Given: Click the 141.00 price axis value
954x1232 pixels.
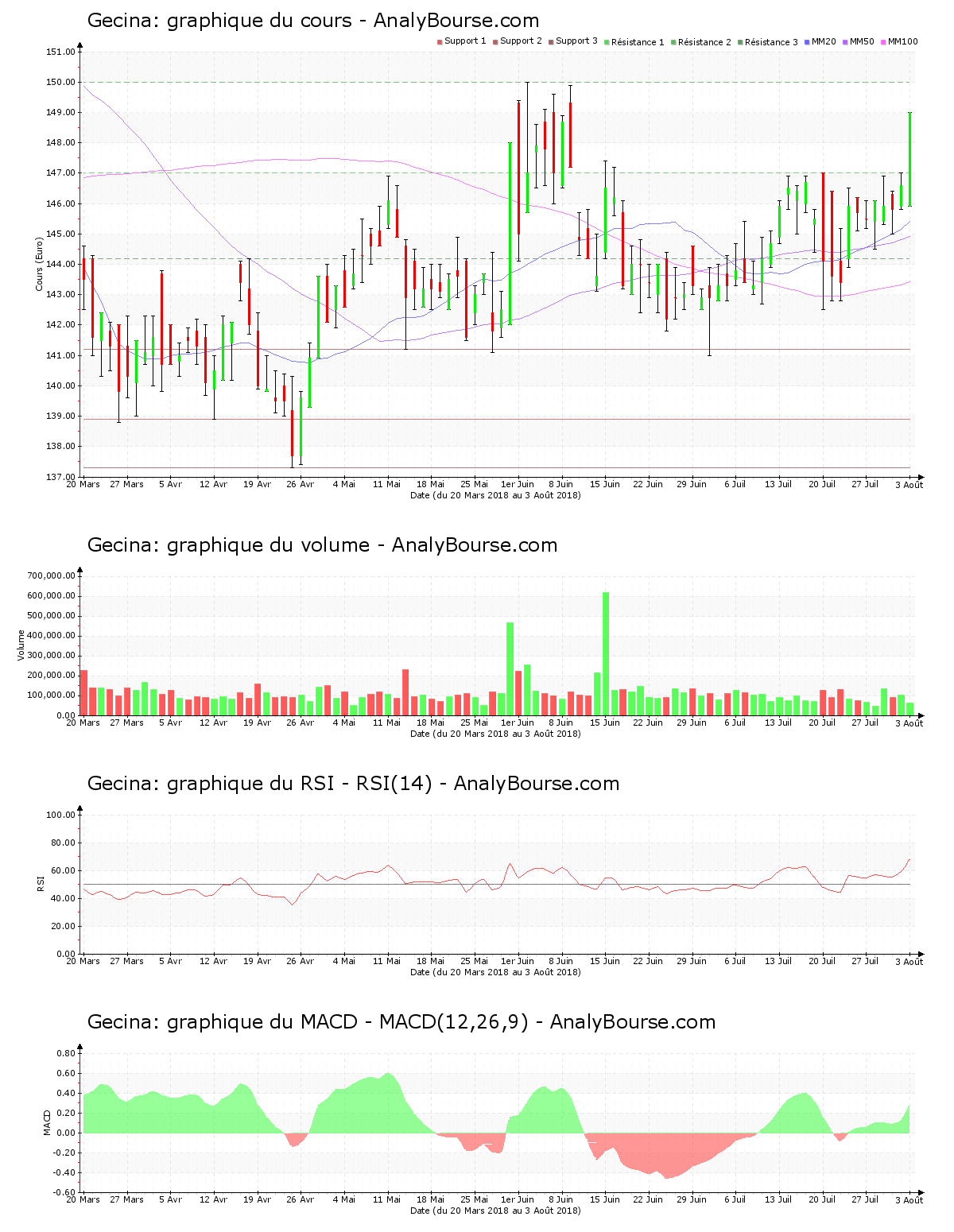Looking at the screenshot, I should click(x=61, y=355).
